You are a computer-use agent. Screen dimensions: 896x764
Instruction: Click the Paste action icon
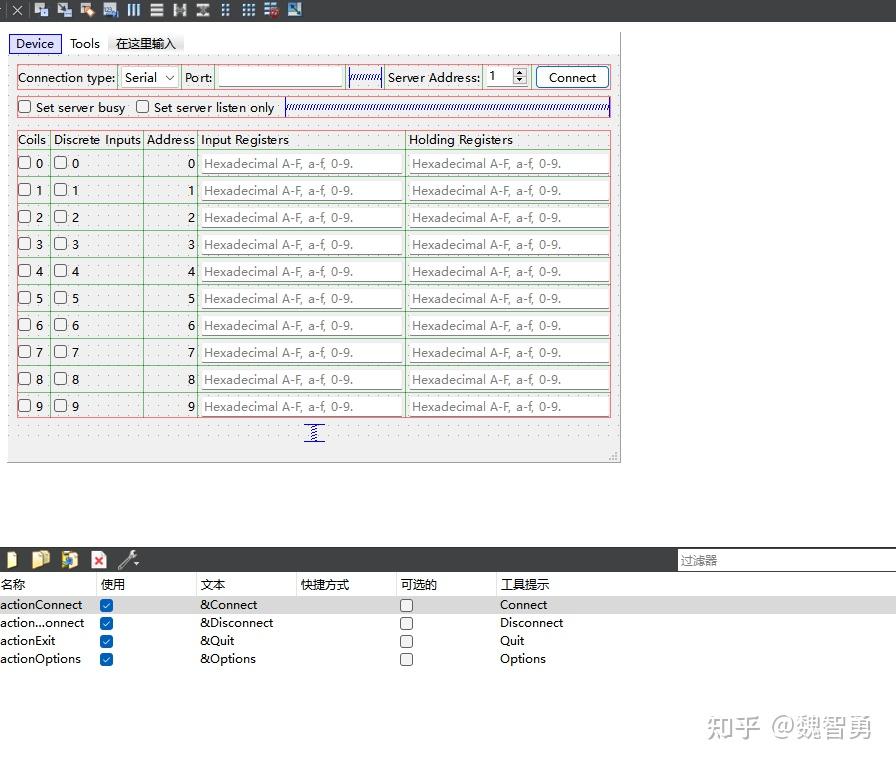[x=70, y=559]
